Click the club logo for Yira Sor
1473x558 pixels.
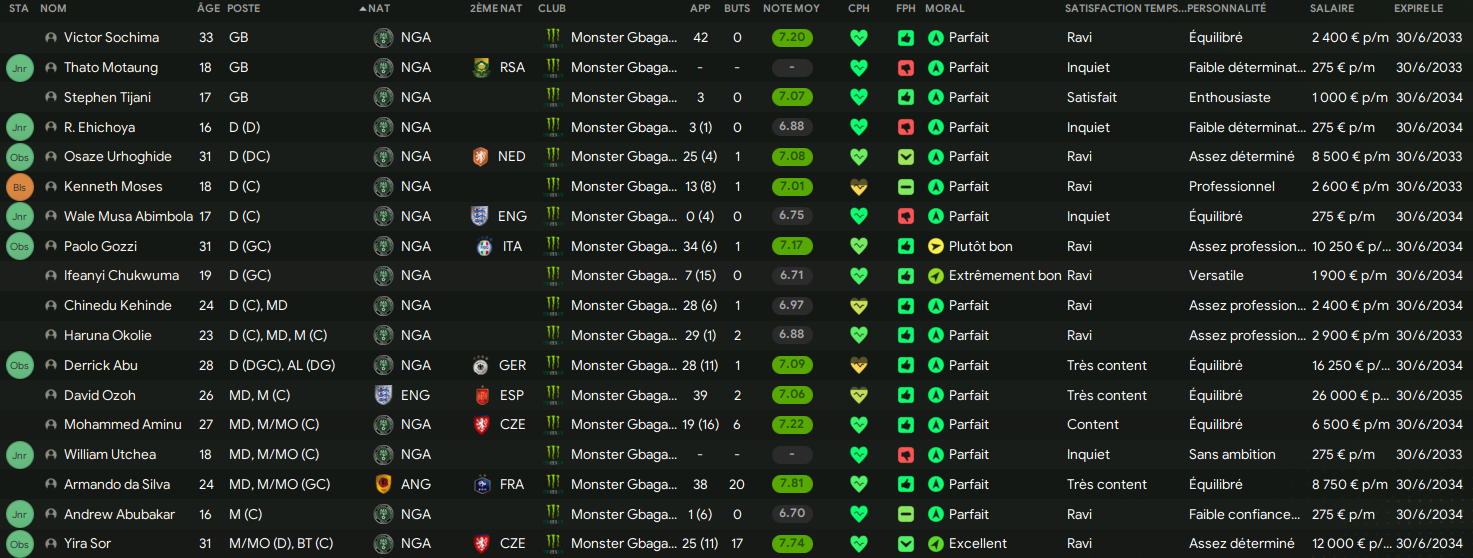[553, 544]
